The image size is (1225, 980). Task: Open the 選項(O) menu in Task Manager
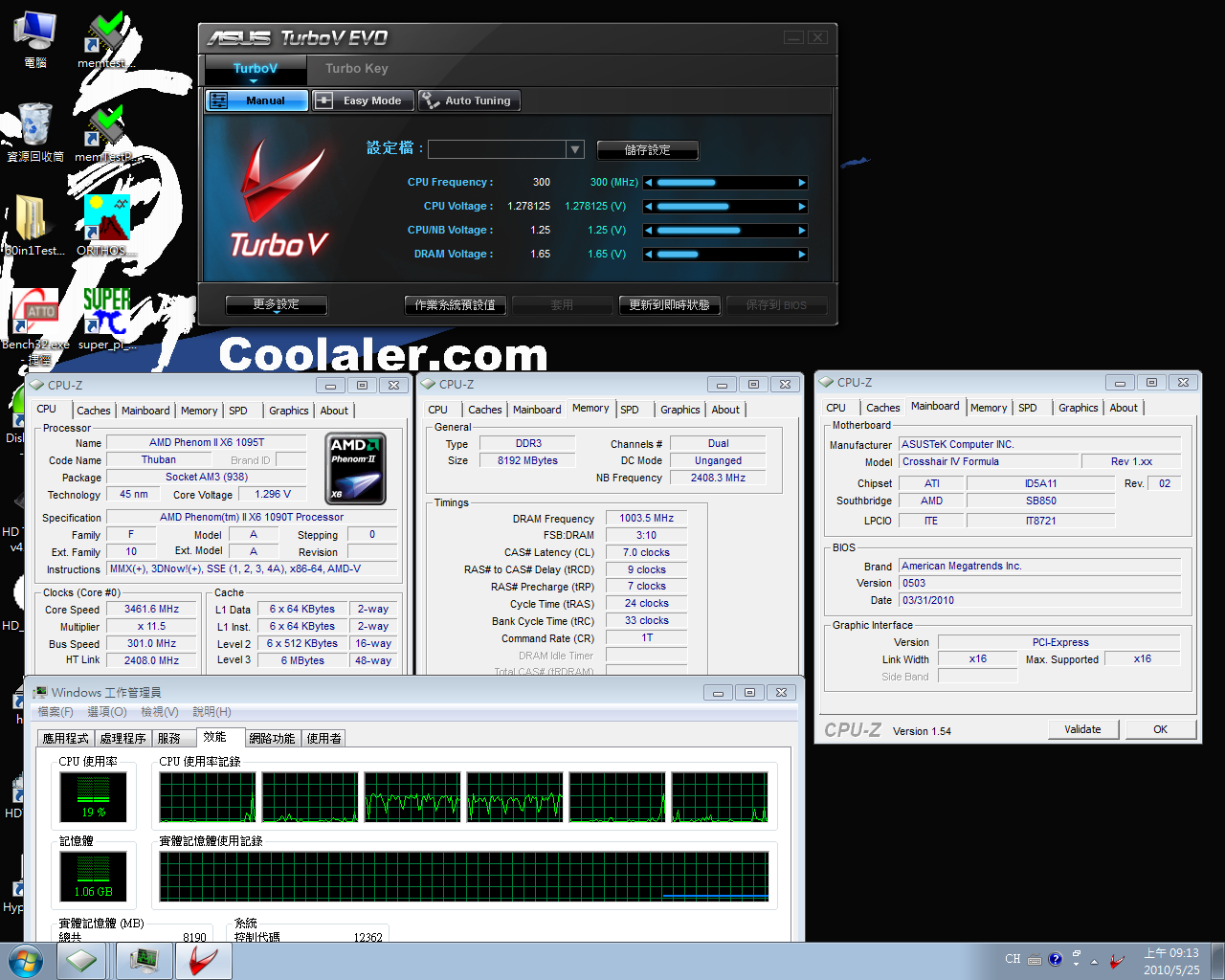107,712
